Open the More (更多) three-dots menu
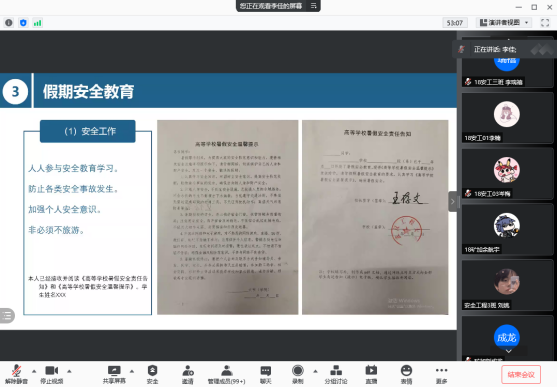The image size is (558, 388). 442,374
